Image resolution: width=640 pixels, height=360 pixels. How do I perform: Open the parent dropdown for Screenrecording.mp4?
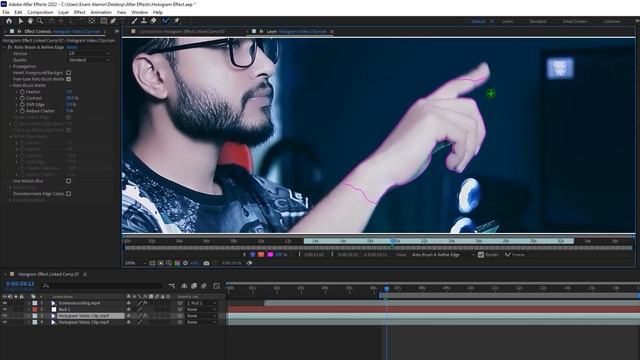(x=202, y=303)
